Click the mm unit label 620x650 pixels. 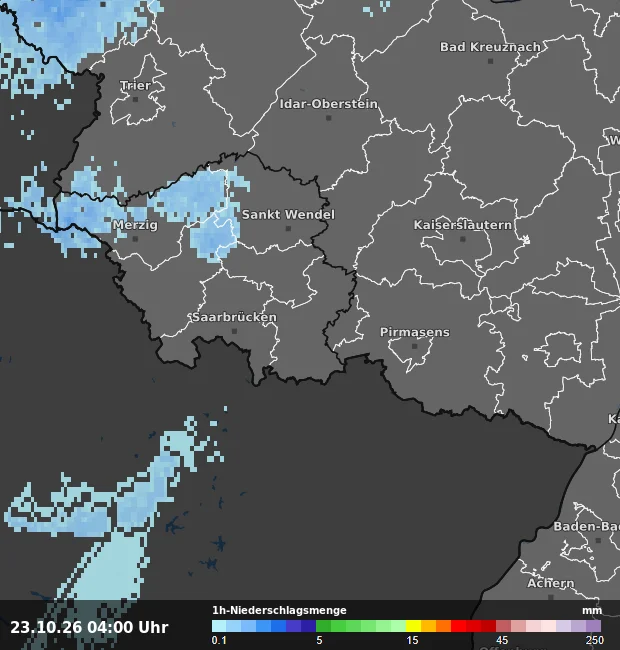(592, 611)
